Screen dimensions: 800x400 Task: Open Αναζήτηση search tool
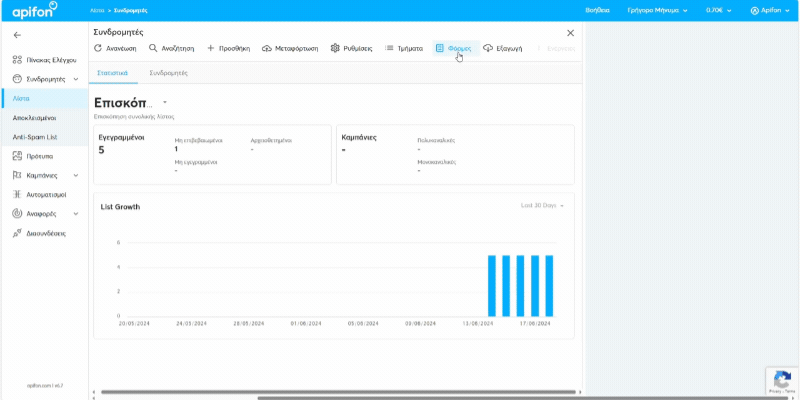point(153,48)
